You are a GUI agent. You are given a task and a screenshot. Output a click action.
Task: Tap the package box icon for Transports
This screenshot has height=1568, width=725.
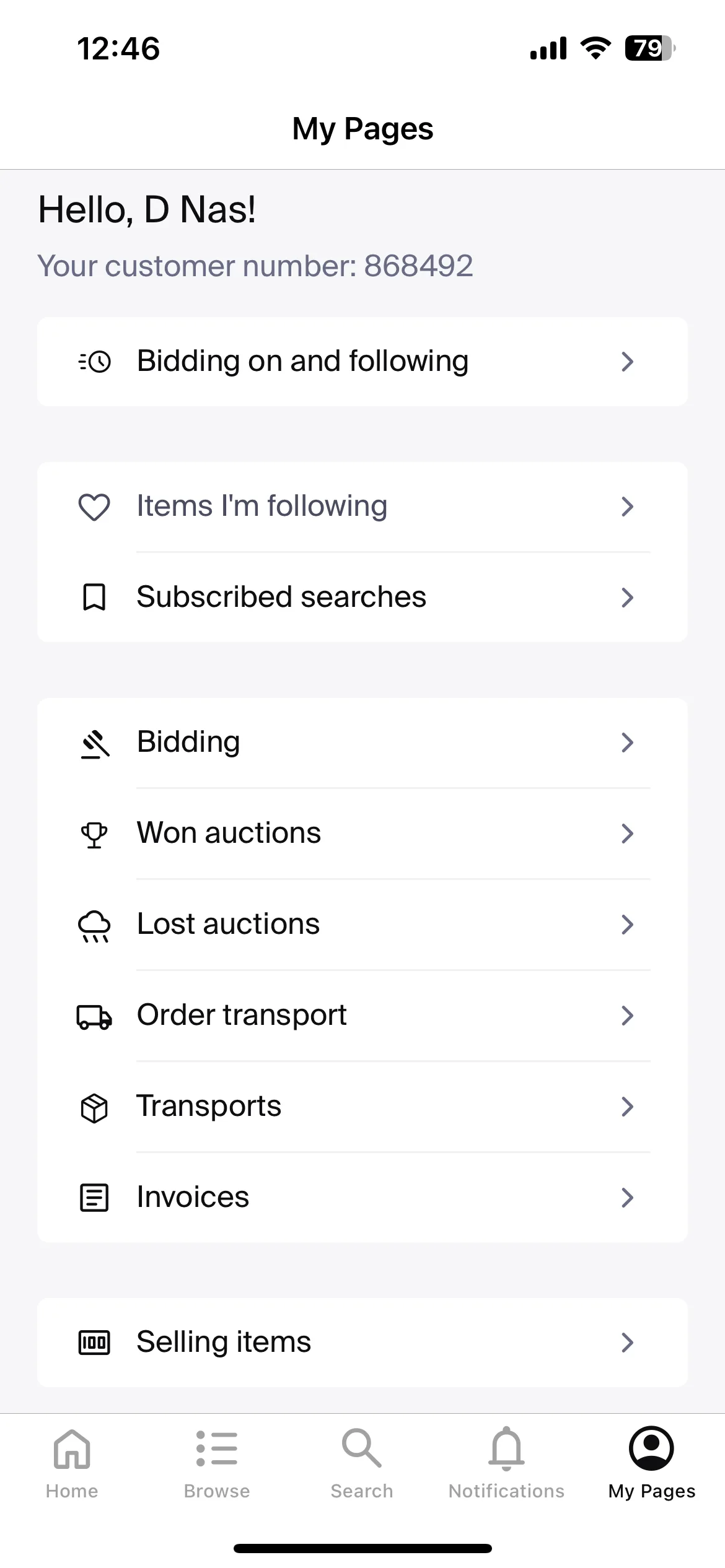(94, 1107)
